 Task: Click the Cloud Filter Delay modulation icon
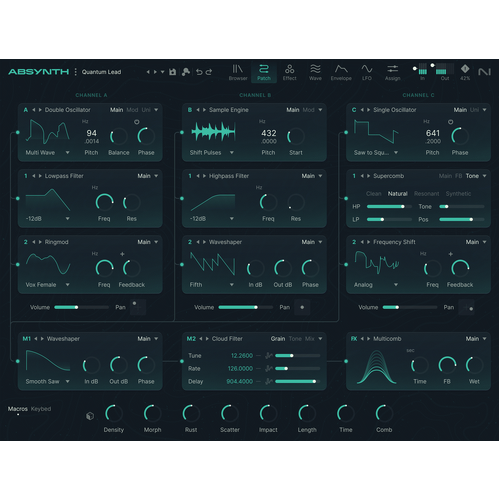pos(269,381)
